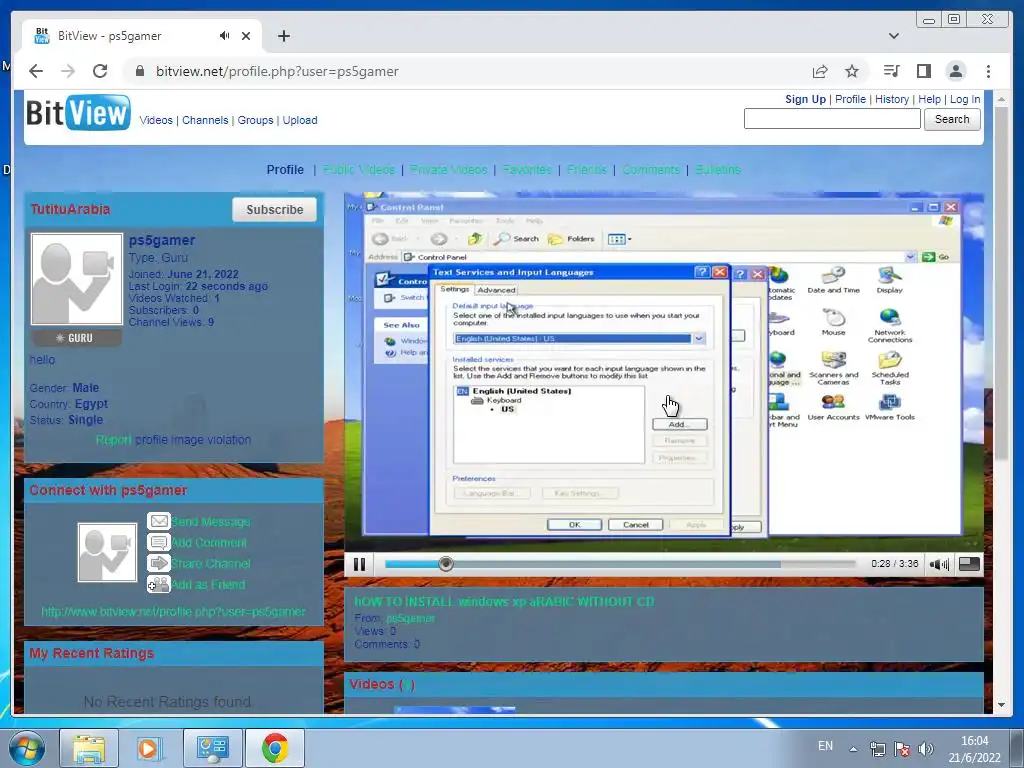
Task: Click the Search button
Action: pyautogui.click(x=952, y=120)
